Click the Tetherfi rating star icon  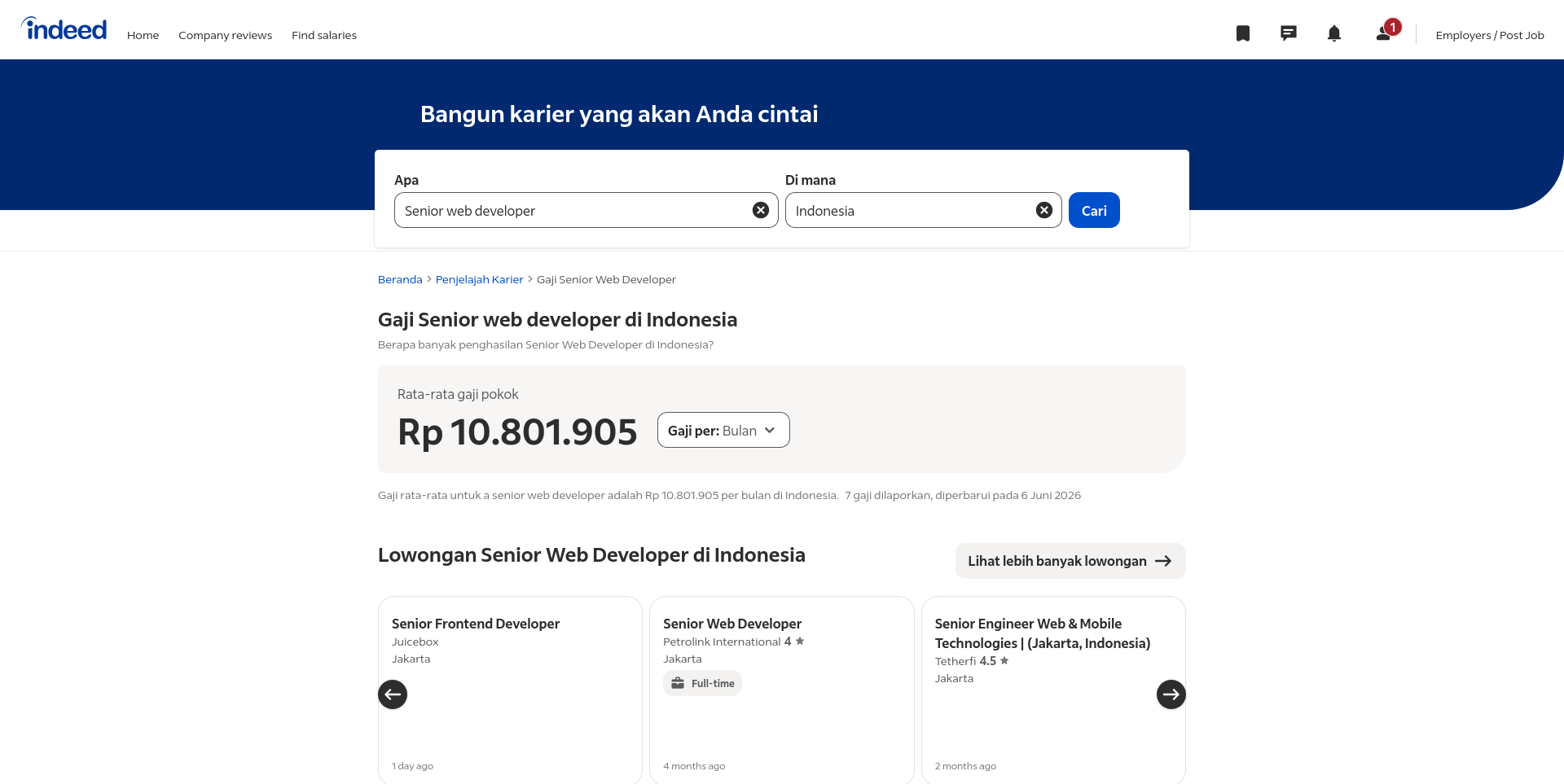click(1004, 660)
